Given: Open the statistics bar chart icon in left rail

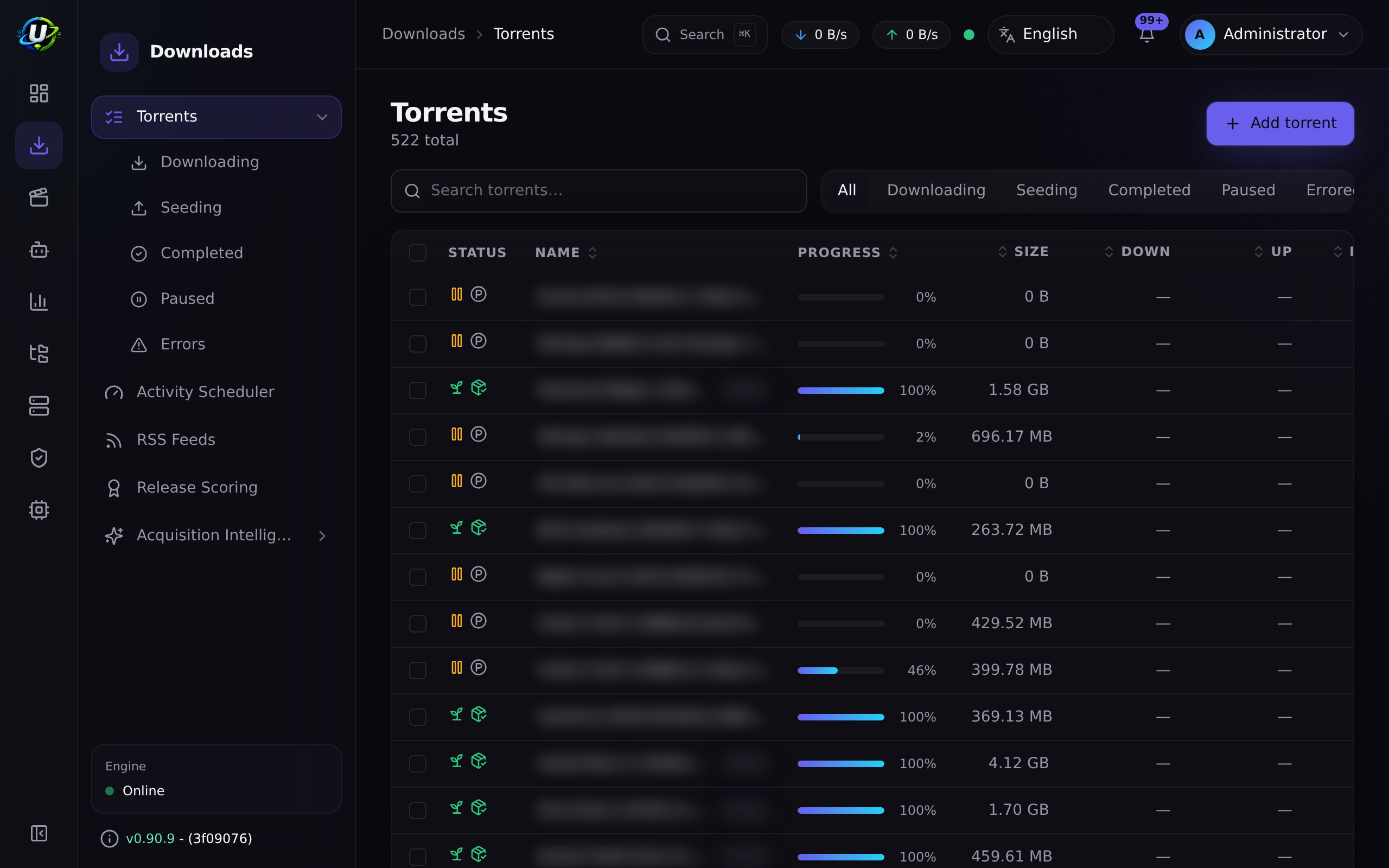Looking at the screenshot, I should coord(39,302).
